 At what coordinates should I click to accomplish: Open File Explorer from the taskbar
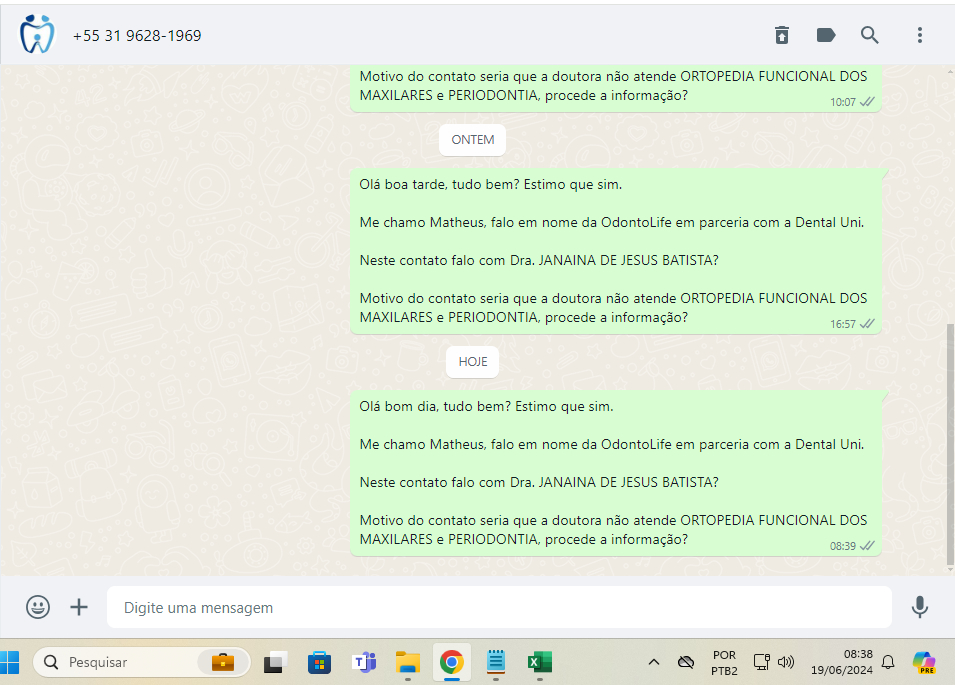407,662
